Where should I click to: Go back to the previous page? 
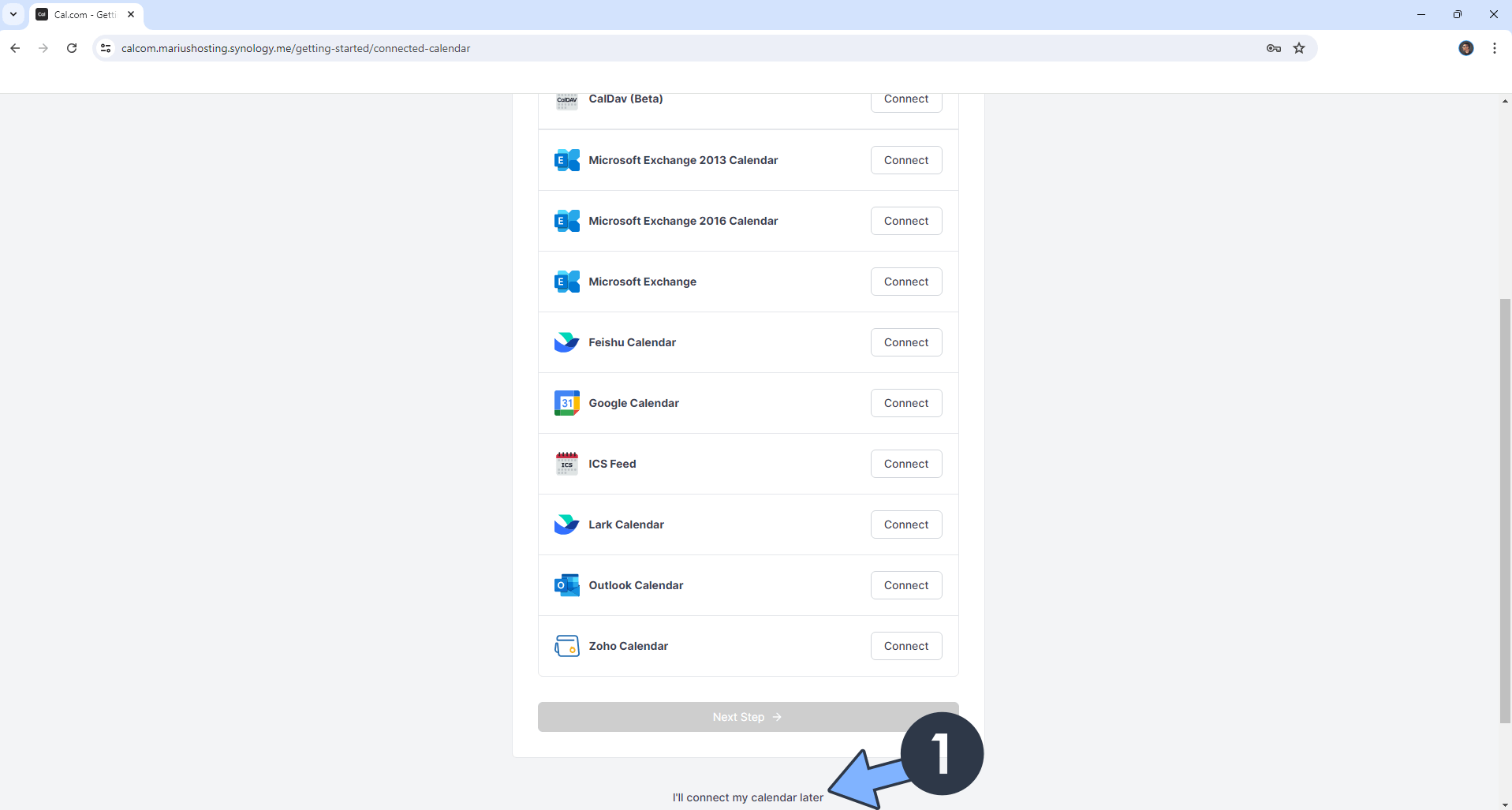tap(15, 48)
